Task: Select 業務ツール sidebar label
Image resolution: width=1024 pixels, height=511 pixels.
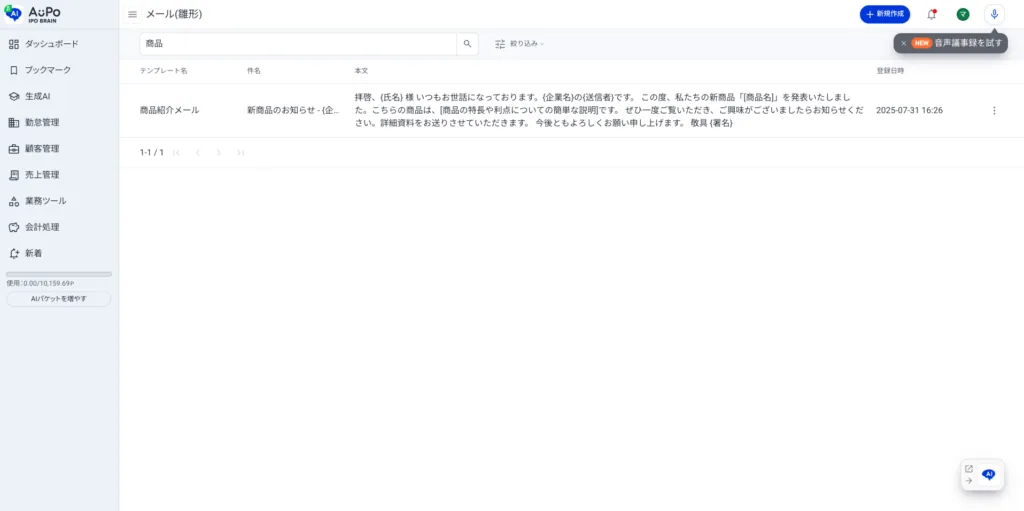Action: (46, 201)
